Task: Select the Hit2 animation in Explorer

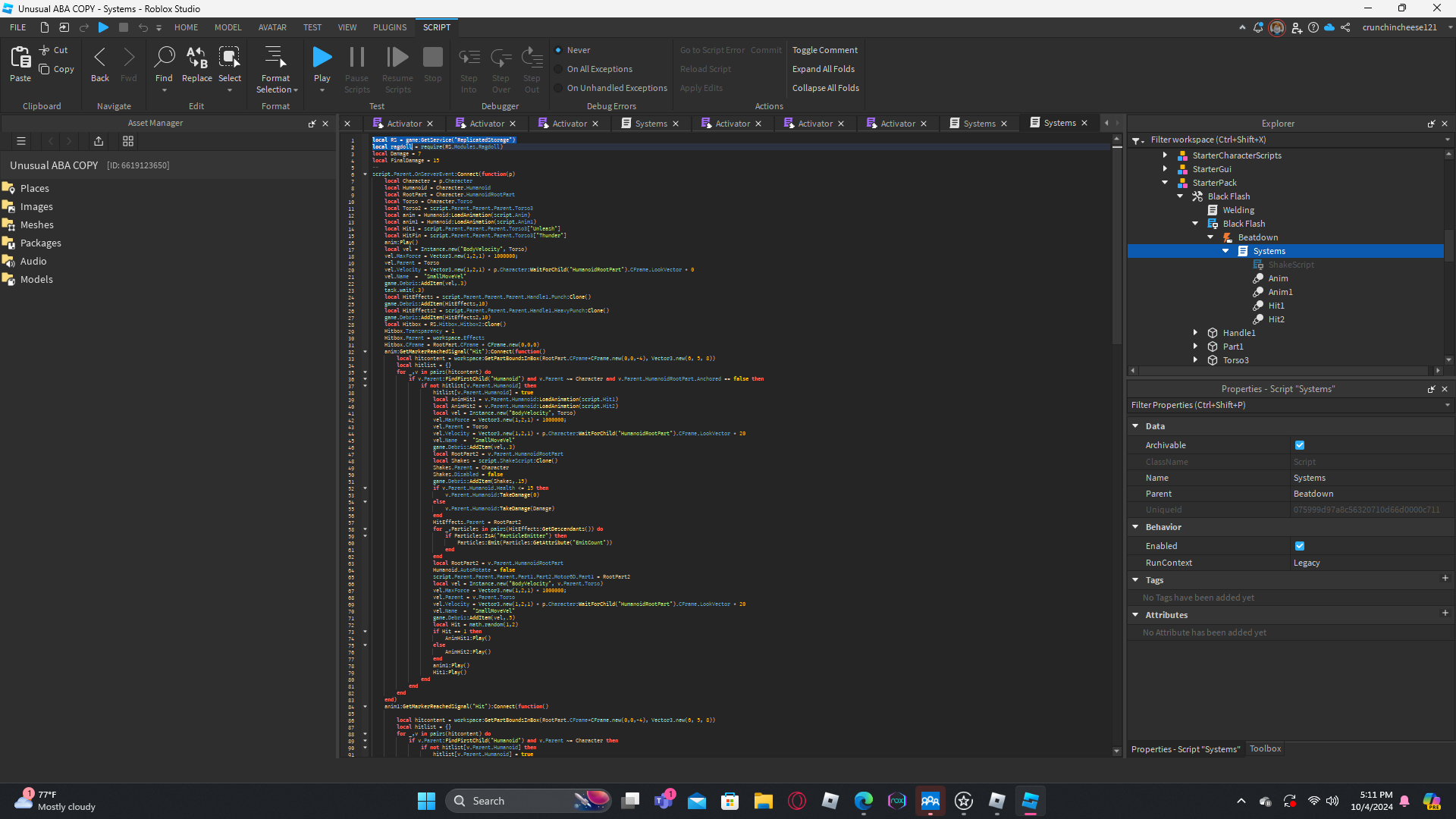Action: click(1276, 319)
